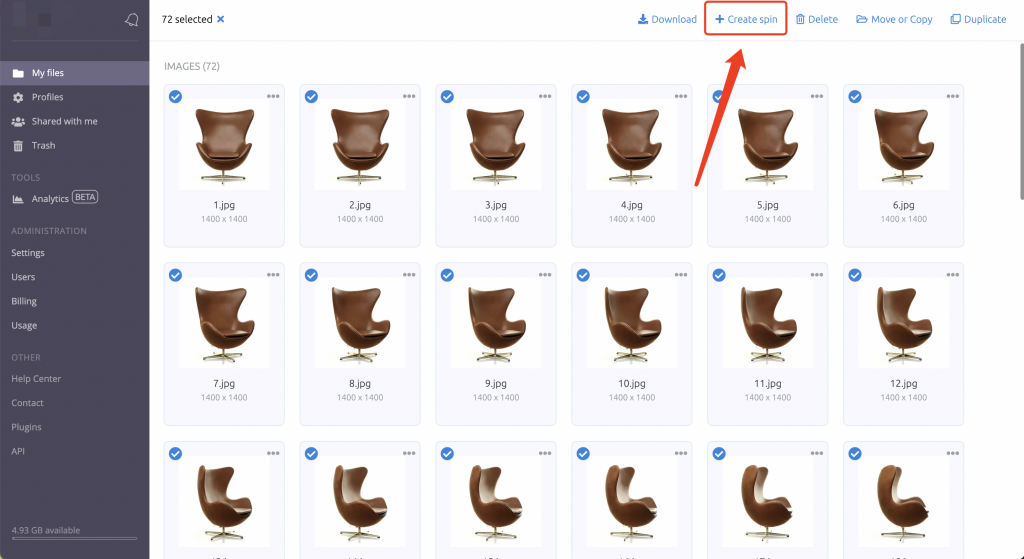
Task: Download the selected images
Action: pyautogui.click(x=667, y=19)
